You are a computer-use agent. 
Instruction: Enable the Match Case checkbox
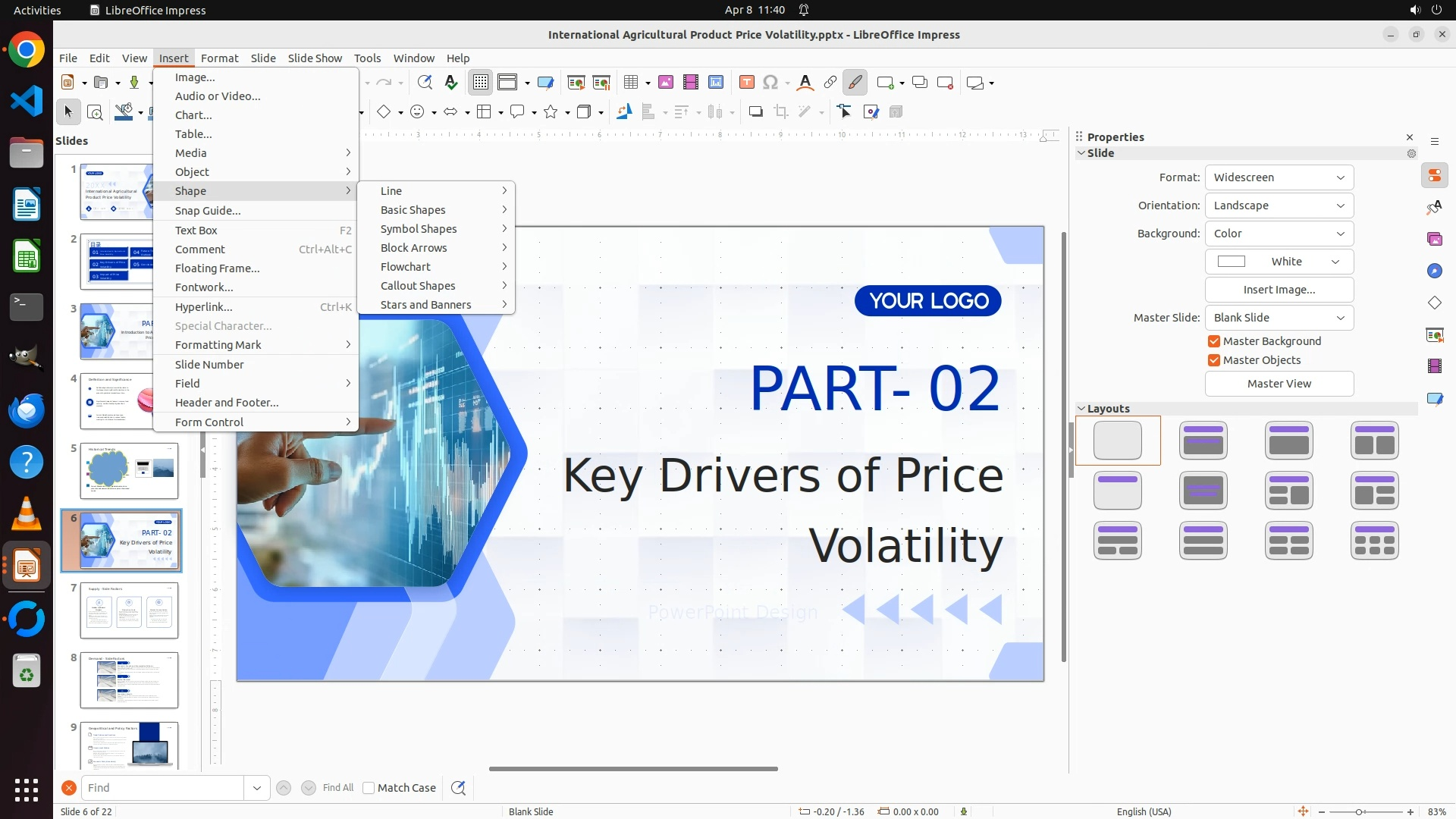[369, 788]
